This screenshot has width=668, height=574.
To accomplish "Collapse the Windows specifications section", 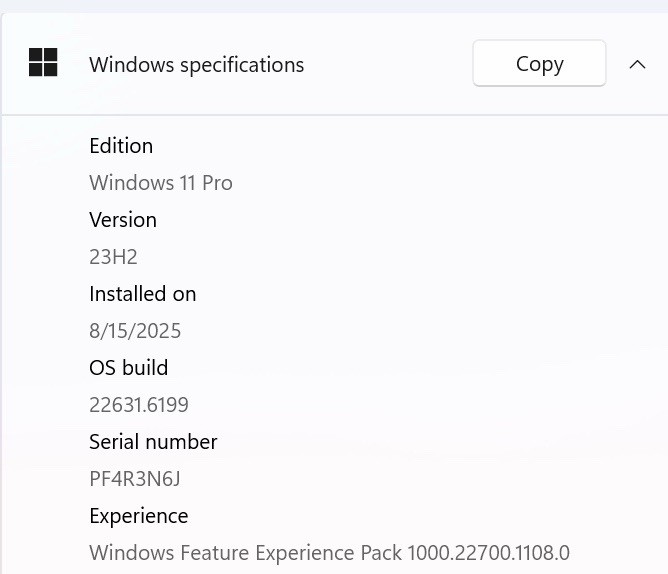I will pos(637,65).
